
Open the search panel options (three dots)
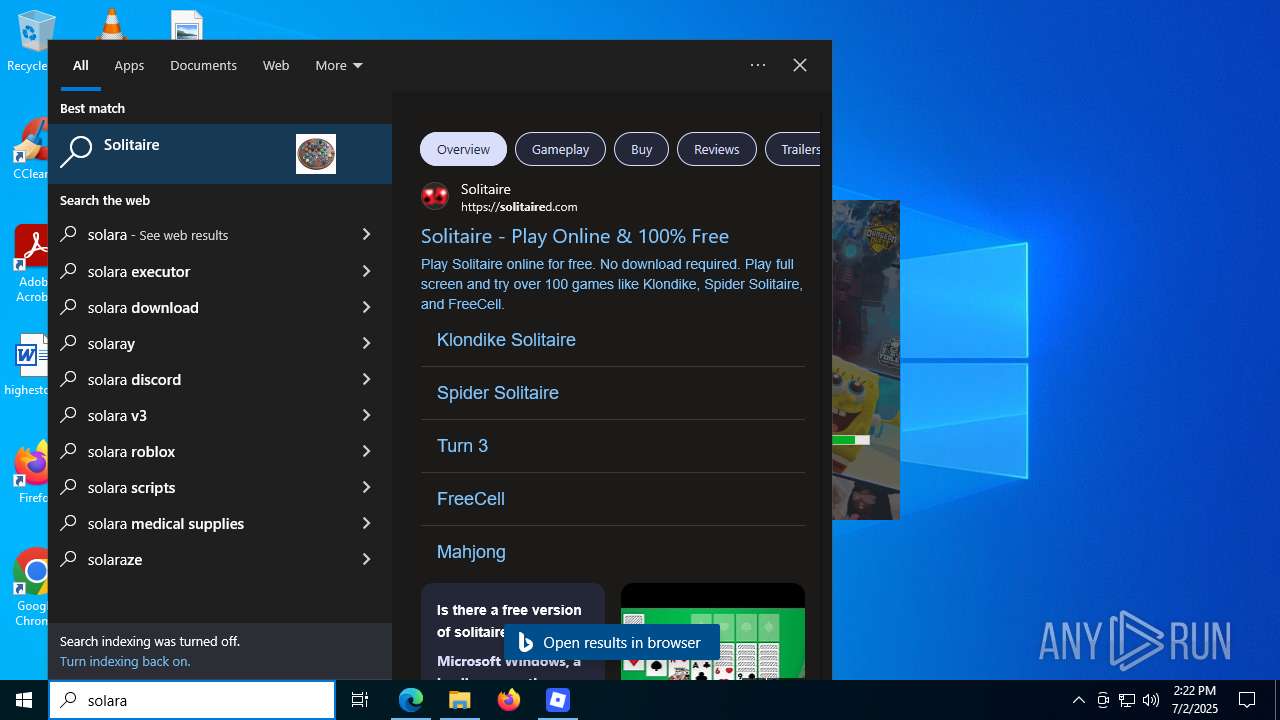coord(758,65)
